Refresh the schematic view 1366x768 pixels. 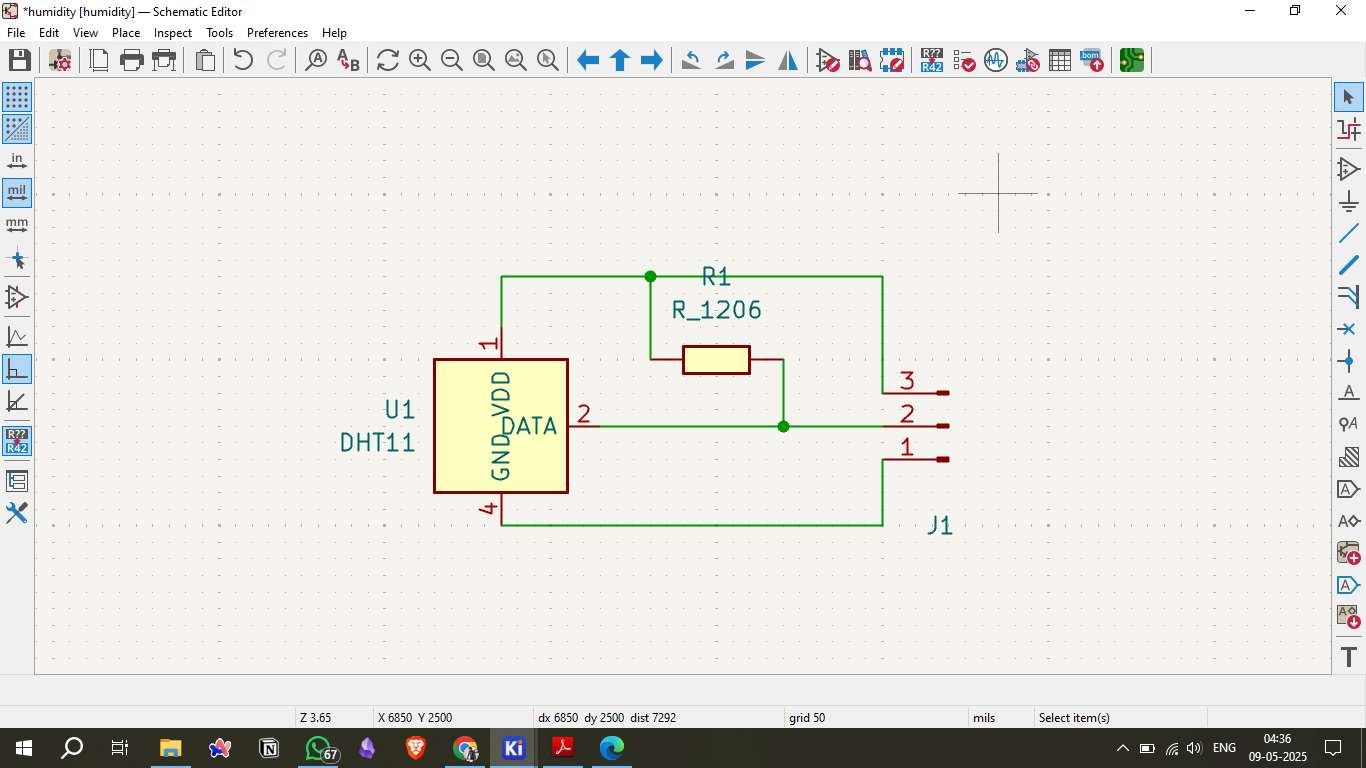click(x=388, y=60)
